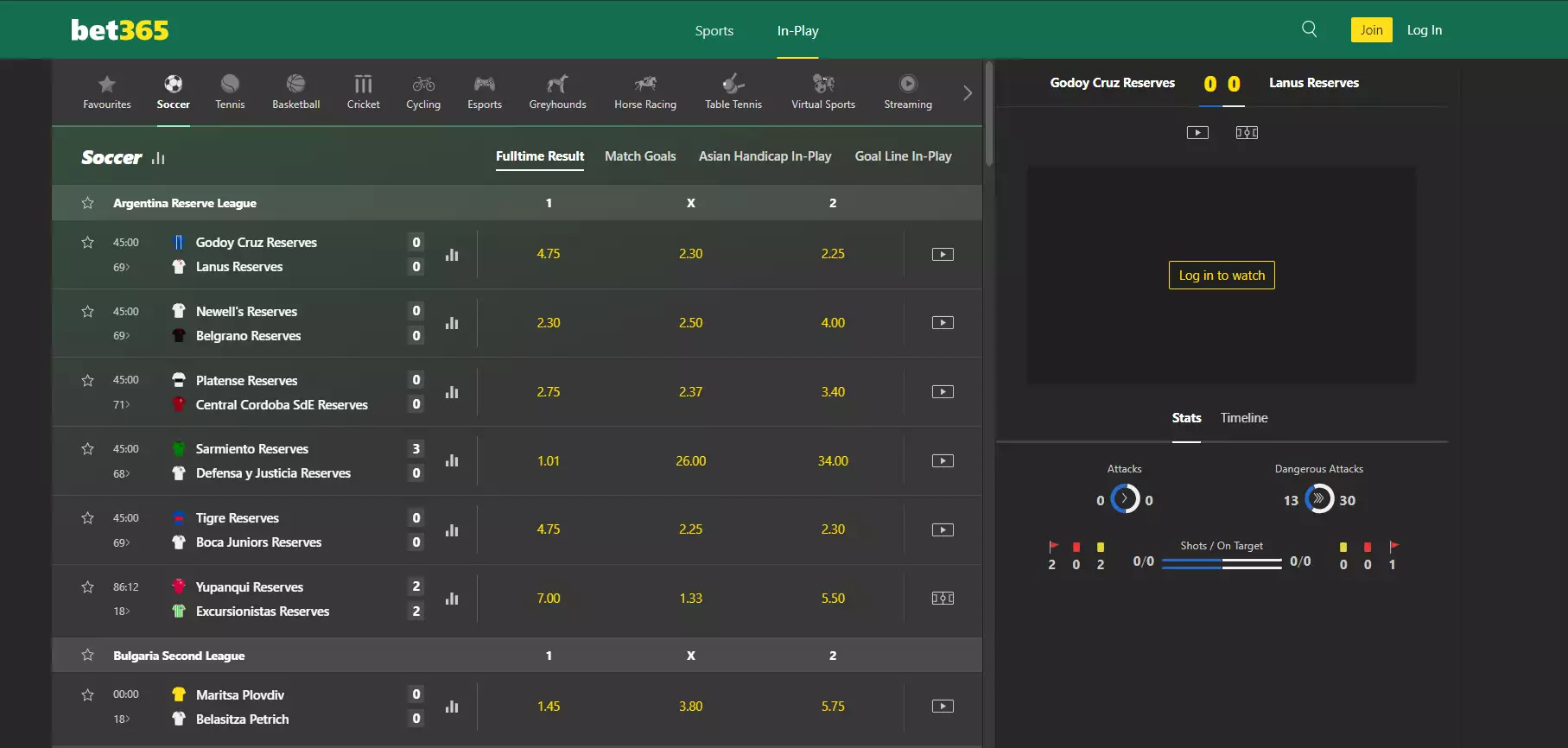Screen dimensions: 1568x748
Task: Switch to video view icon in match panel
Action: click(x=1197, y=132)
